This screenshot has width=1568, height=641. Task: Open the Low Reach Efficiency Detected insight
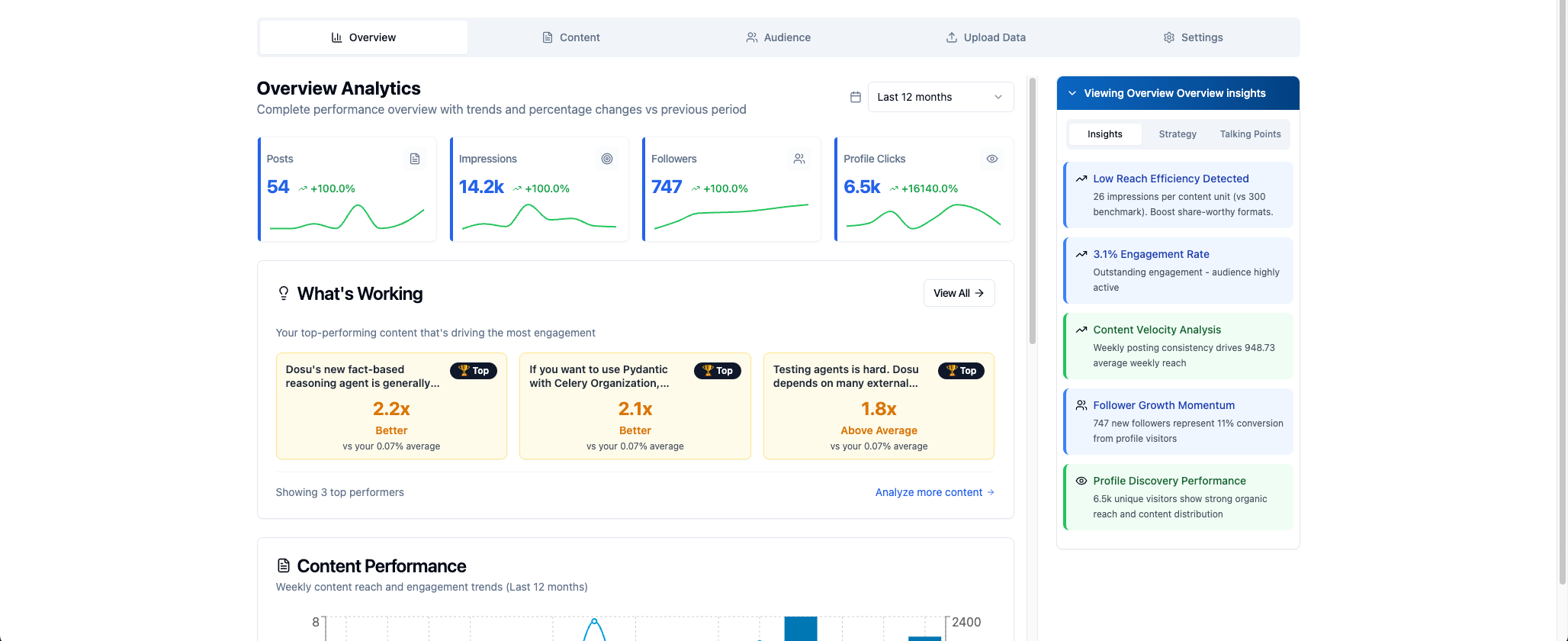click(1178, 195)
